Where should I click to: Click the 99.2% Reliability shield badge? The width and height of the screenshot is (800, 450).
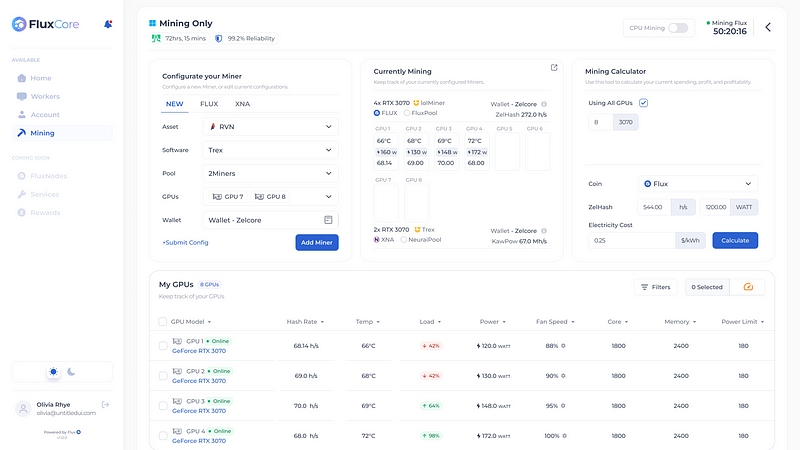(245, 38)
